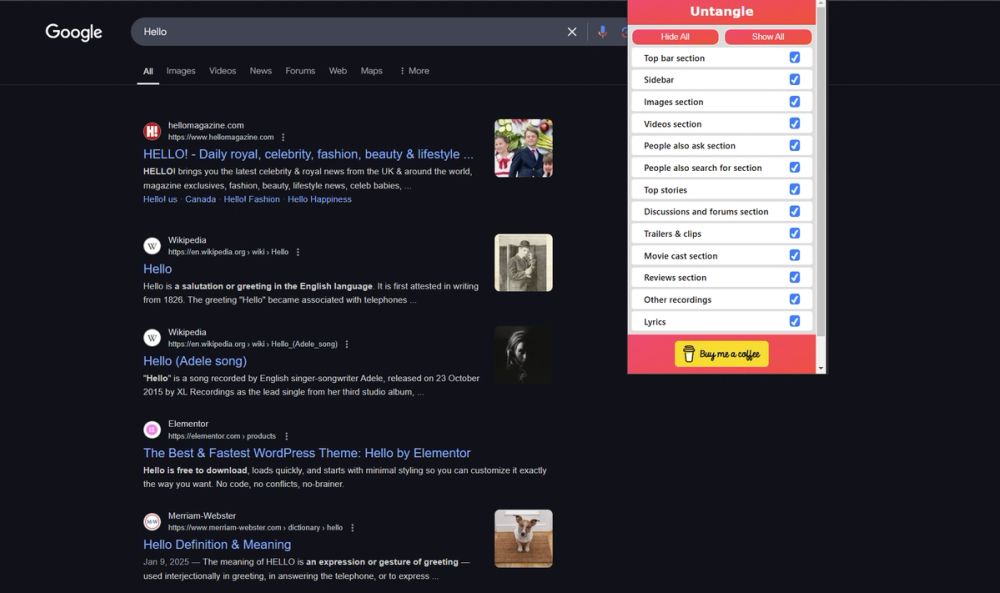Switch to the Forums tab
Image resolution: width=1000 pixels, height=593 pixels.
tap(300, 71)
